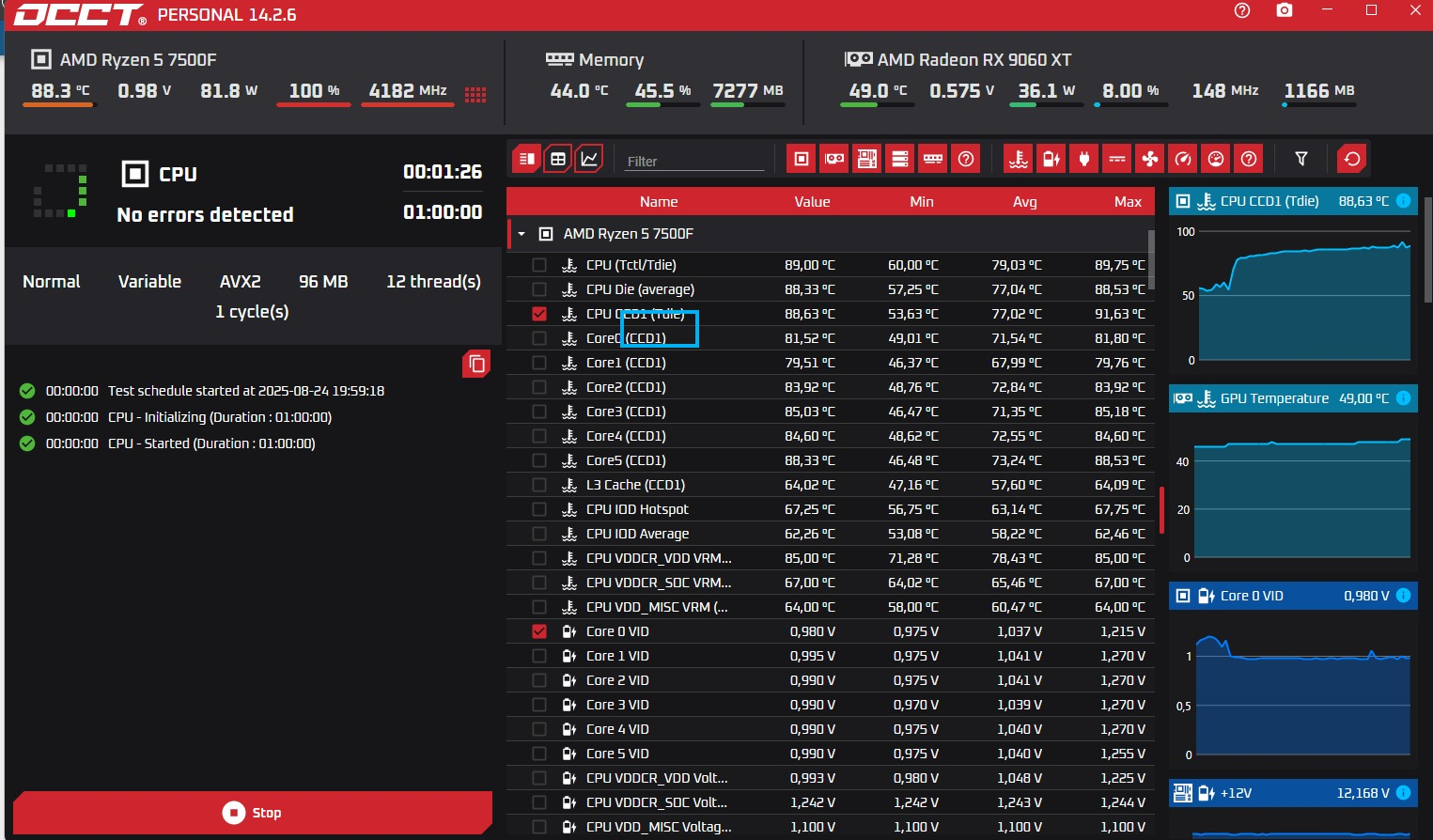This screenshot has height=840, width=1433.
Task: Open per-core grid icon next to 4182 MHz
Action: click(x=475, y=94)
